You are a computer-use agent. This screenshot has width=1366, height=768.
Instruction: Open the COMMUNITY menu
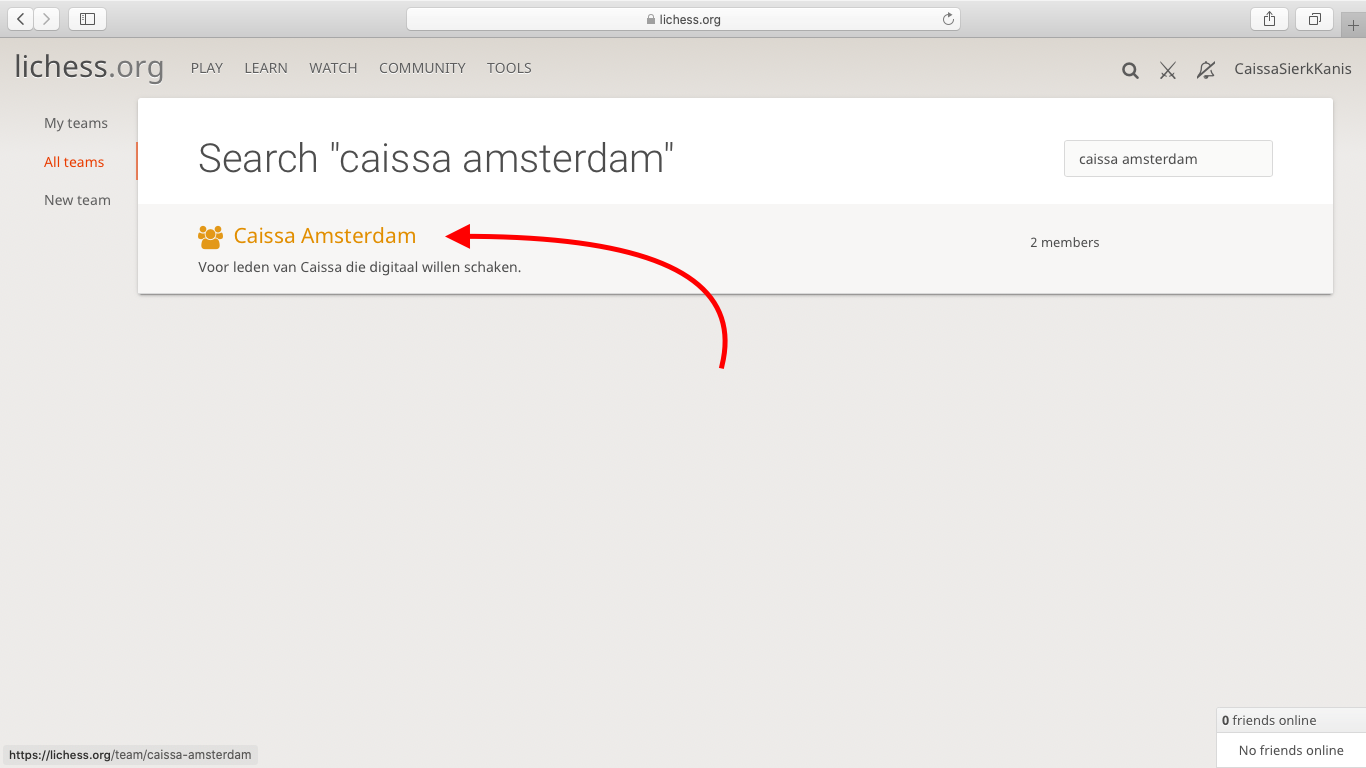(x=422, y=68)
